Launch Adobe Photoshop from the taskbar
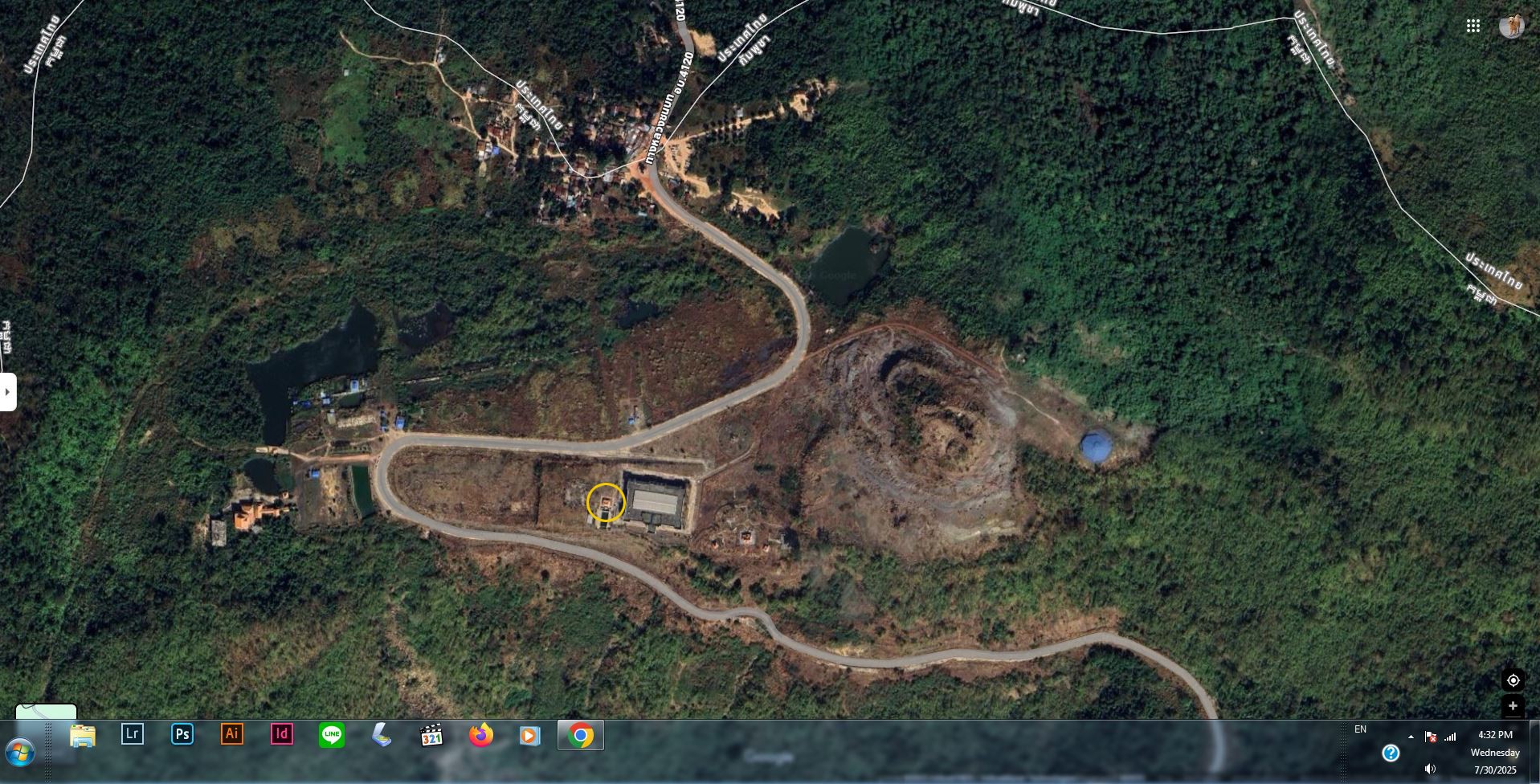 (182, 734)
